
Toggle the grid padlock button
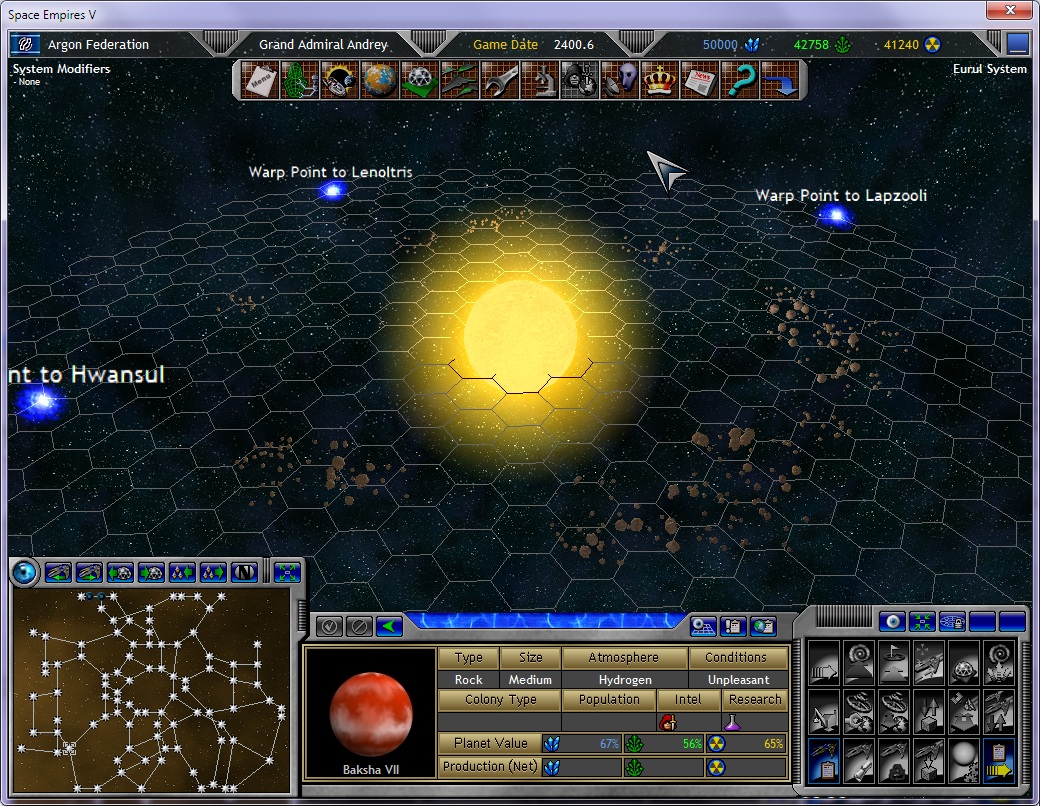pyautogui.click(x=952, y=622)
